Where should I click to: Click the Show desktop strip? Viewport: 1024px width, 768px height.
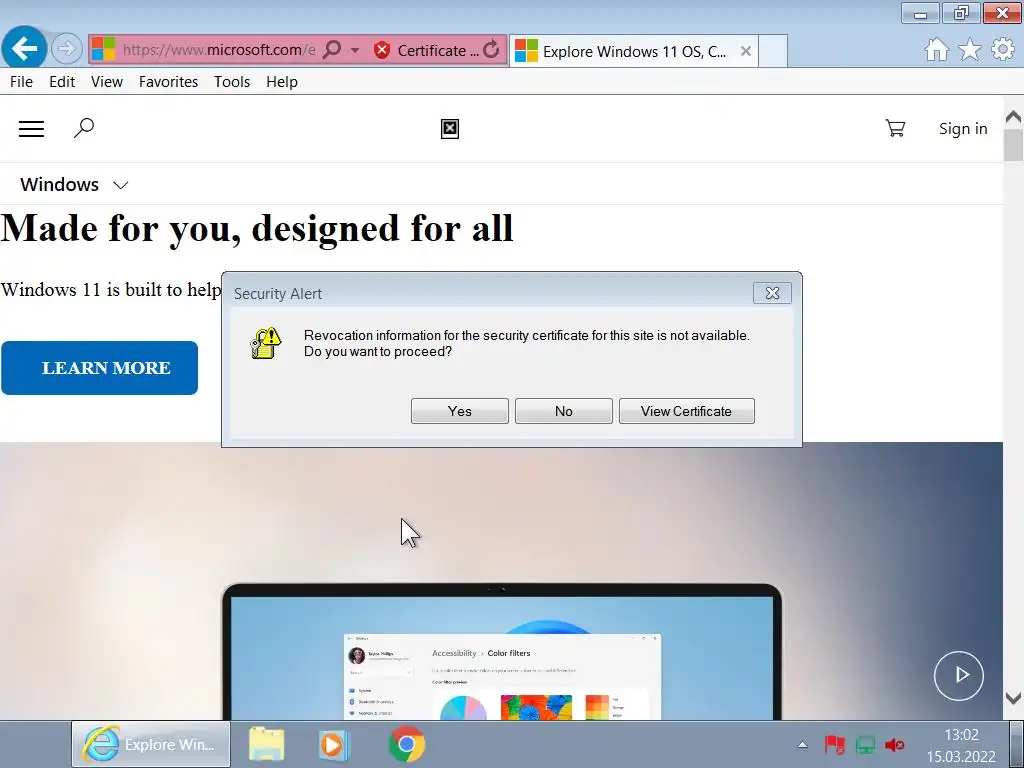1017,744
